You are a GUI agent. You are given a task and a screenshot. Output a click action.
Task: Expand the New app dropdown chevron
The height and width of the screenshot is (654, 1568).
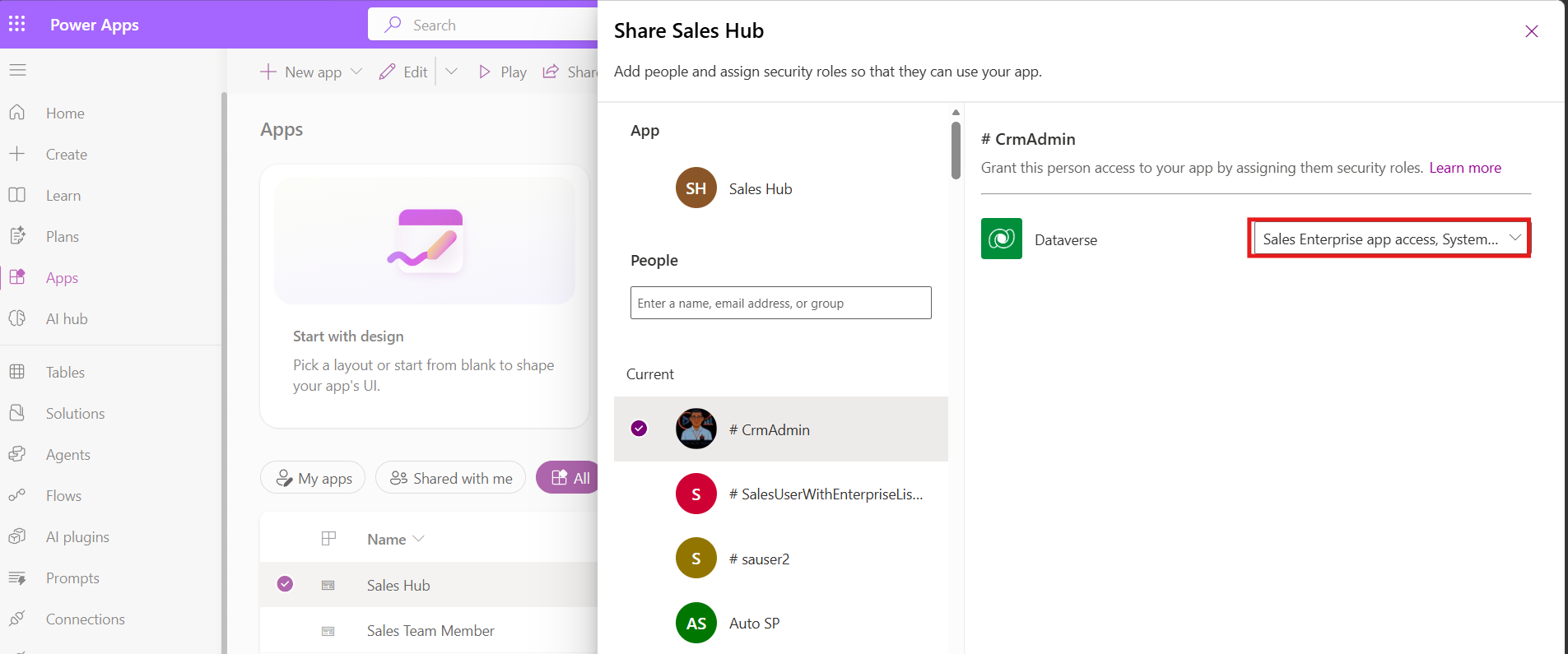(356, 72)
